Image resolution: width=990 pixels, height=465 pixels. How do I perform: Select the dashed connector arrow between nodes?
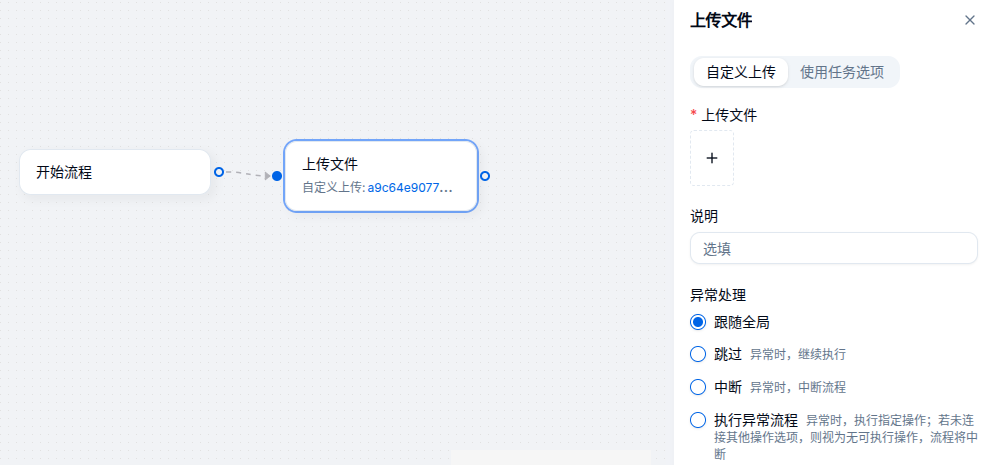coord(247,174)
